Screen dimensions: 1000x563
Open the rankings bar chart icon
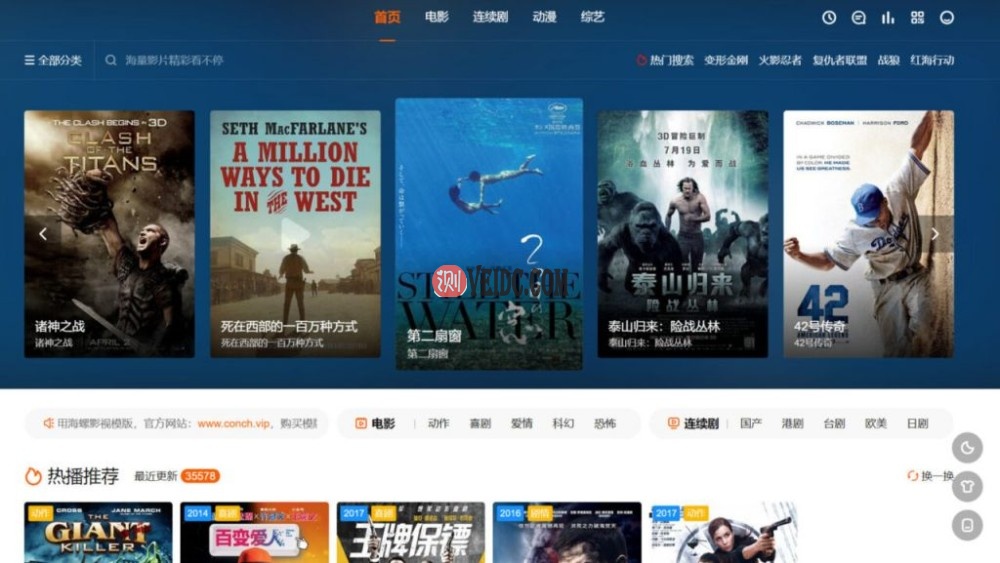pyautogui.click(x=888, y=17)
